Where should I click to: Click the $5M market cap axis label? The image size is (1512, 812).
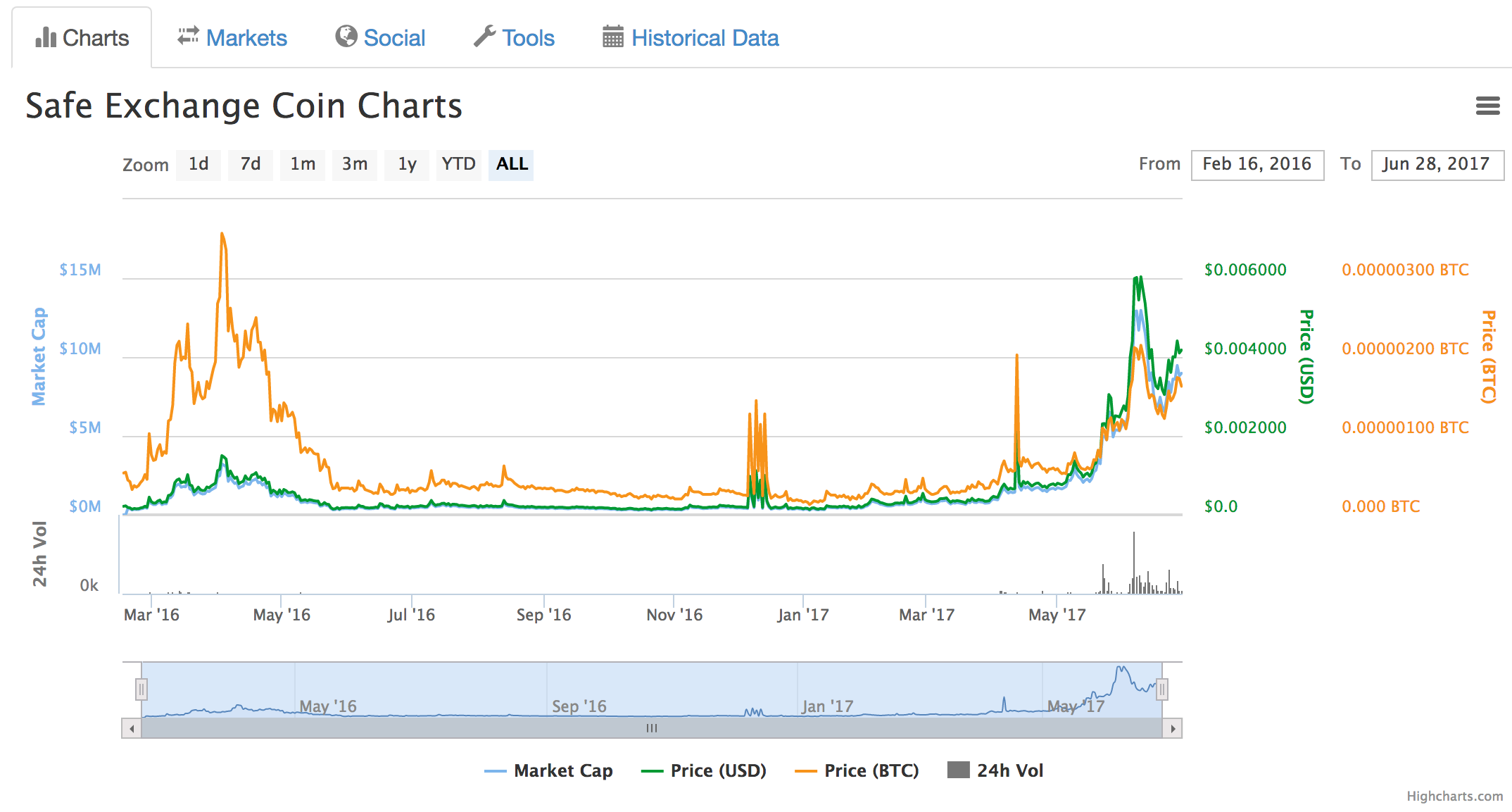coord(85,428)
